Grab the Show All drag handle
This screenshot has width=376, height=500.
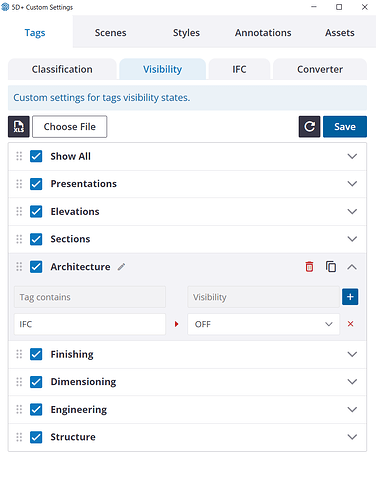pyautogui.click(x=19, y=156)
